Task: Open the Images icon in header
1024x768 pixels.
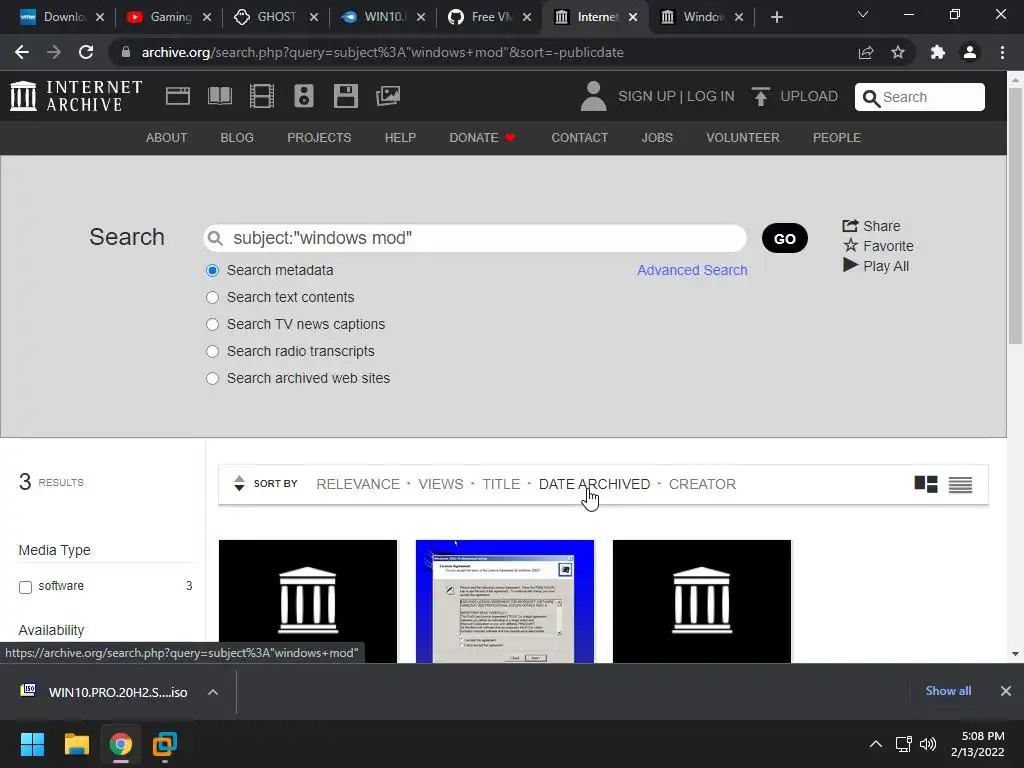Action: (388, 96)
